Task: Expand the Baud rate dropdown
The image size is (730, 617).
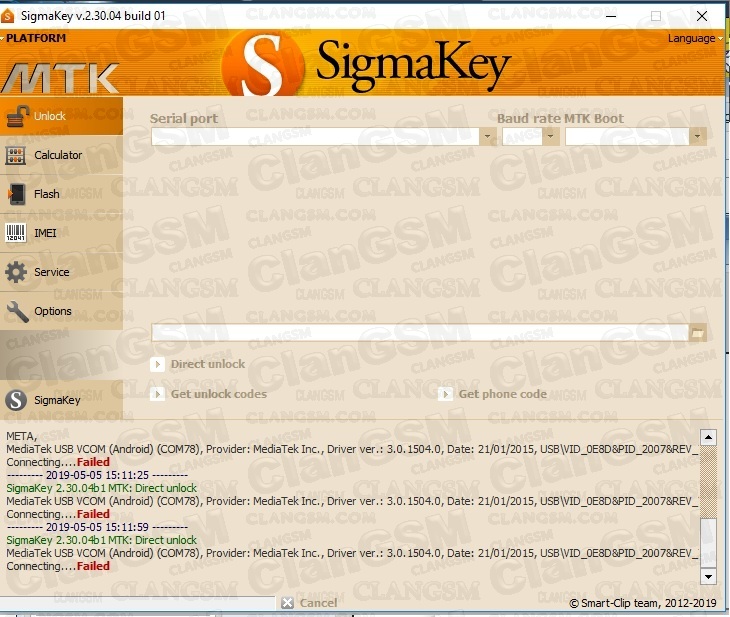Action: pos(551,136)
